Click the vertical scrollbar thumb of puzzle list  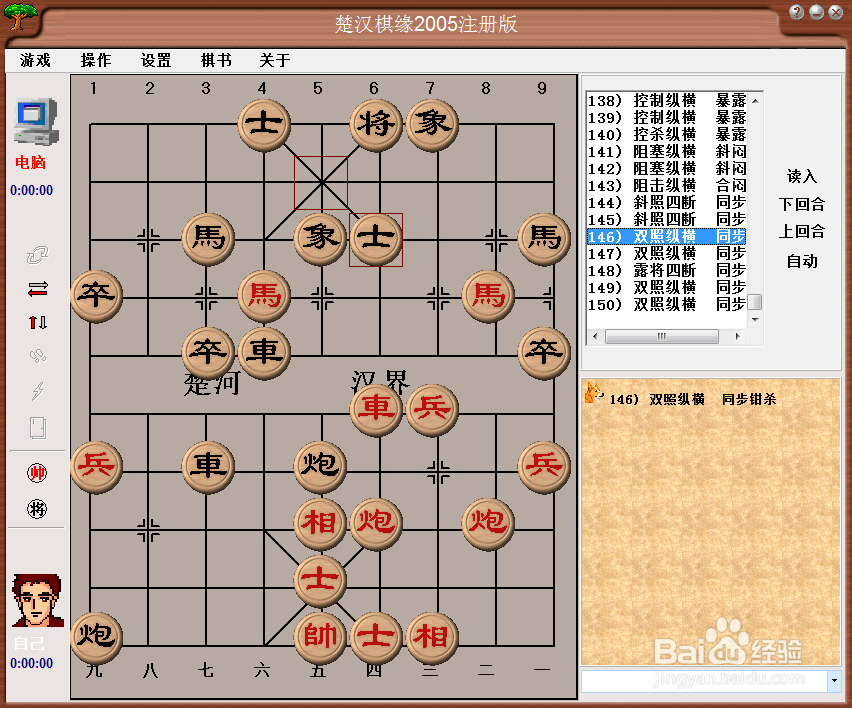point(755,302)
